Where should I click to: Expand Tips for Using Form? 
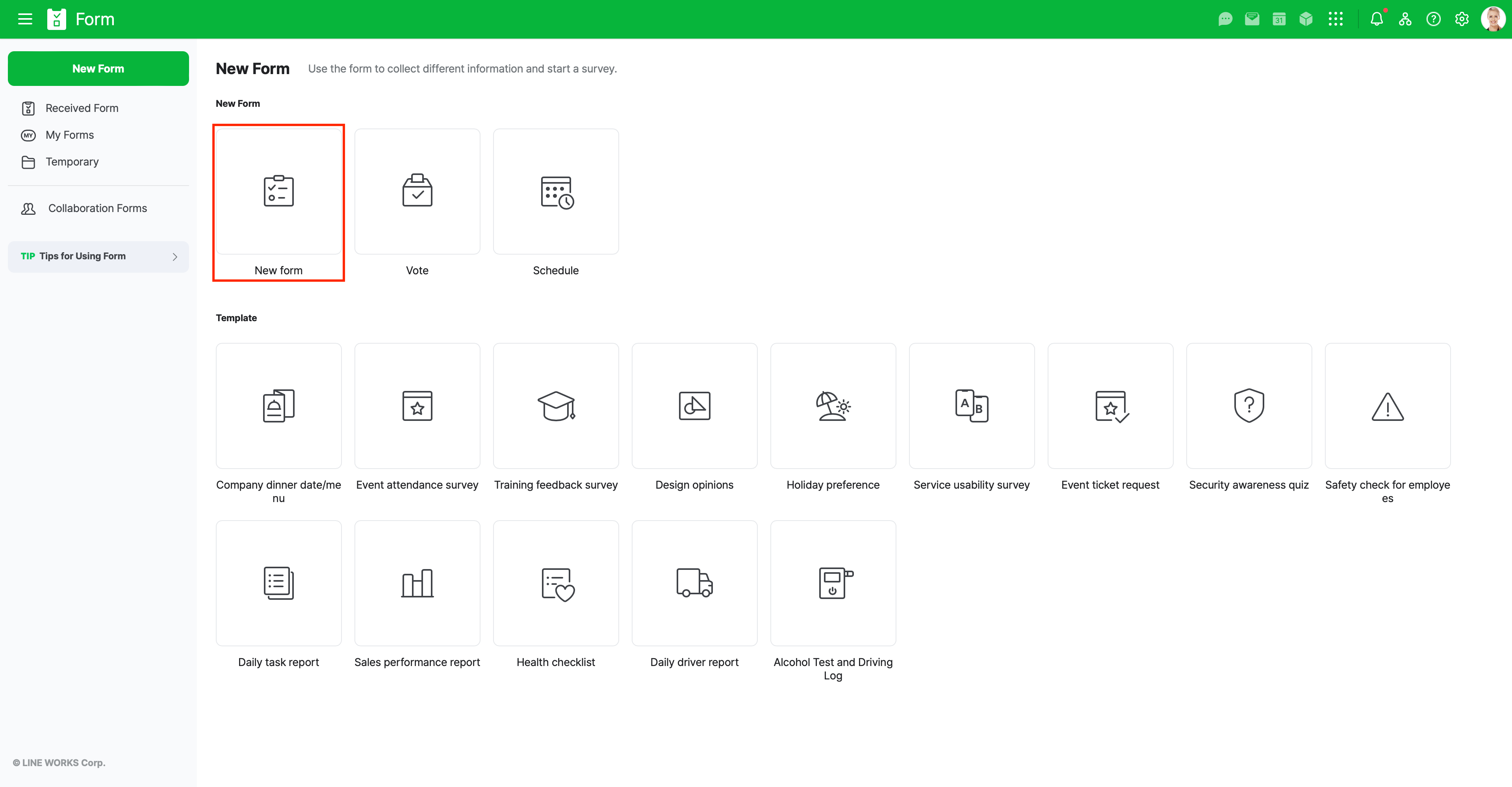click(x=98, y=257)
